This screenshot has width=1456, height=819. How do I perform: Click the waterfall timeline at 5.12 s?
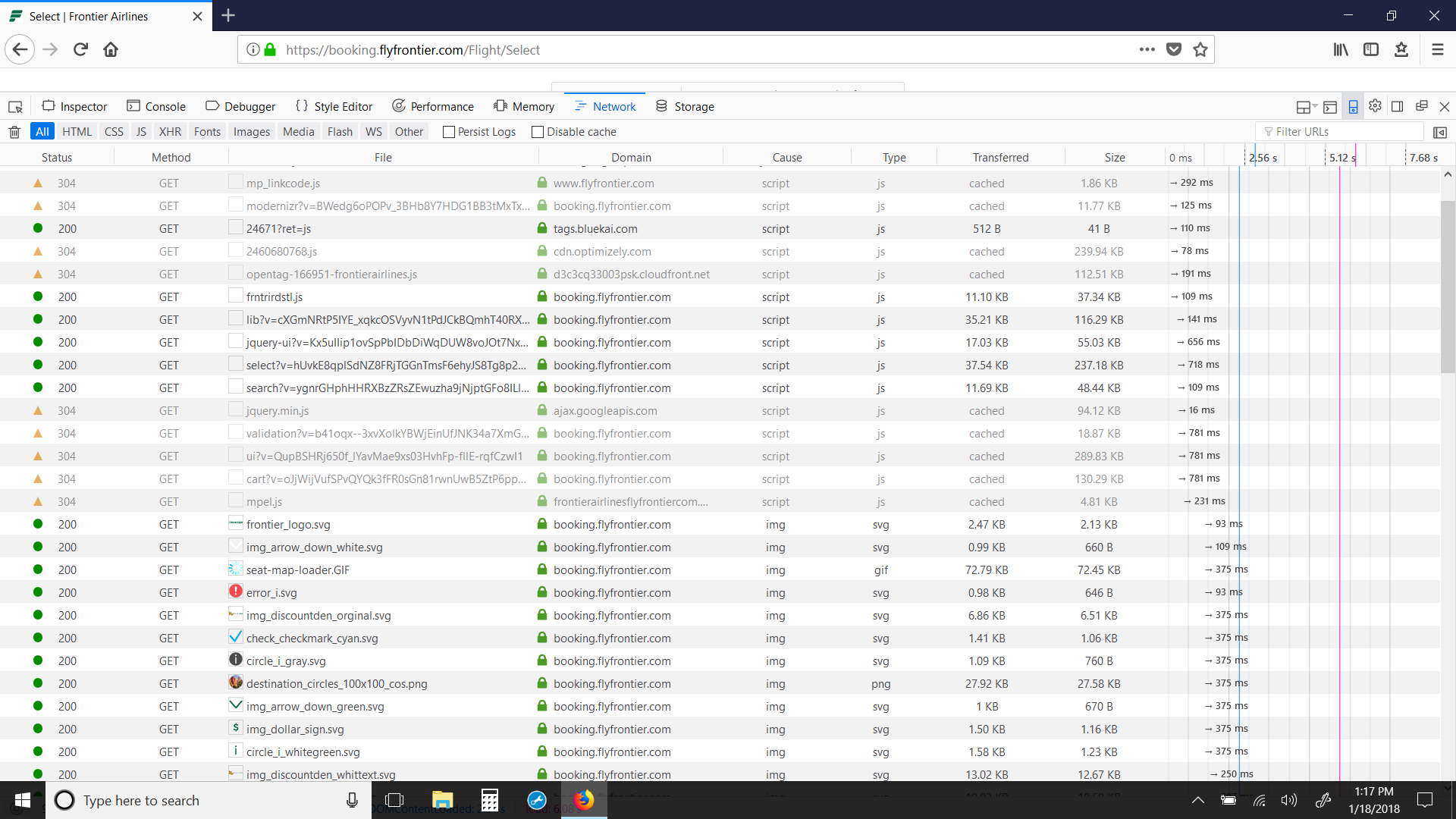coord(1339,158)
